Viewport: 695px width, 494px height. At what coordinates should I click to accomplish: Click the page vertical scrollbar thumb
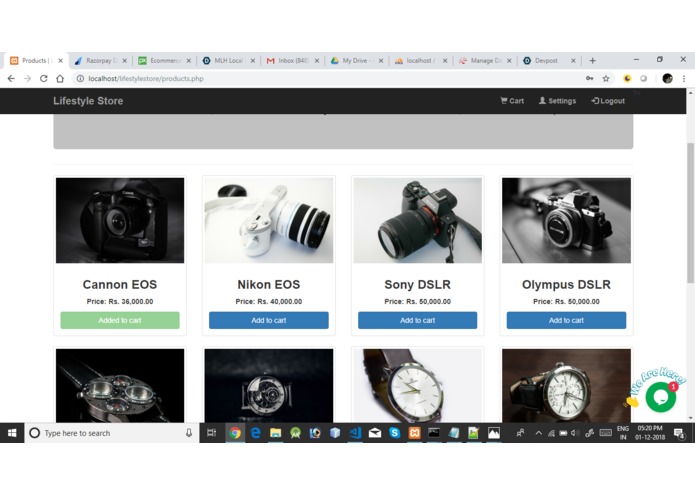pos(690,213)
